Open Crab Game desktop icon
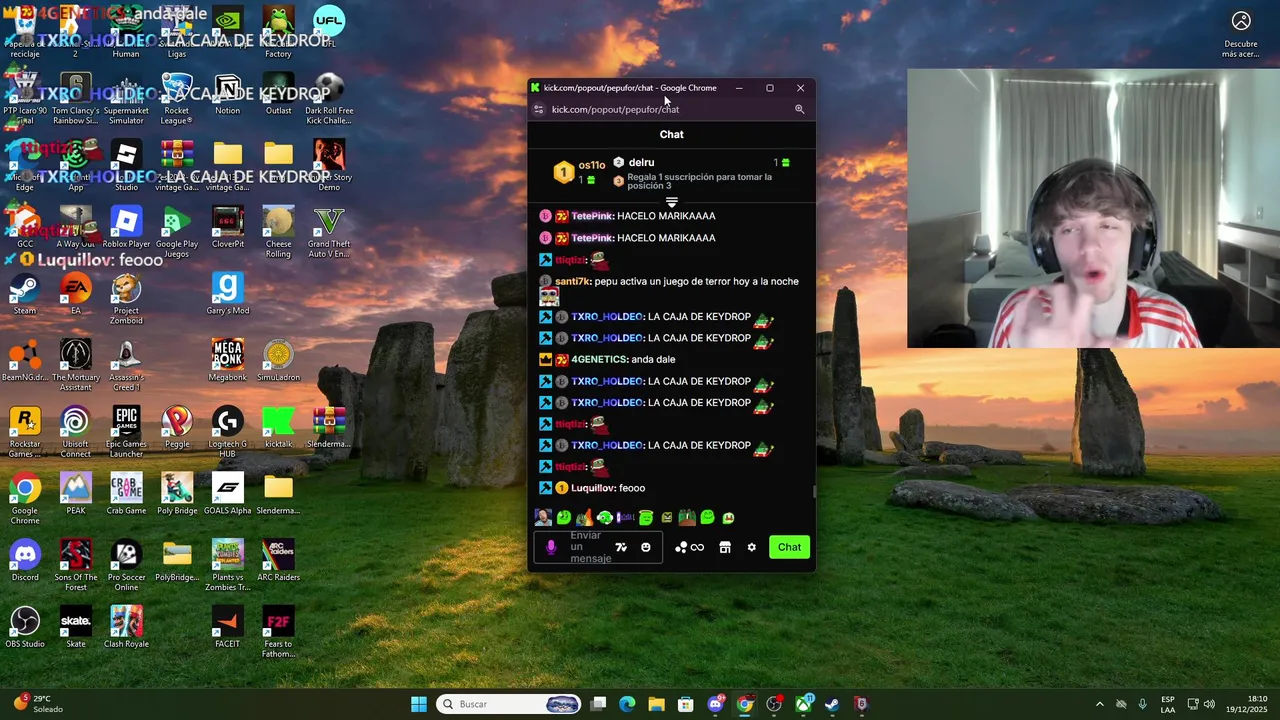The image size is (1280, 720). (x=126, y=495)
